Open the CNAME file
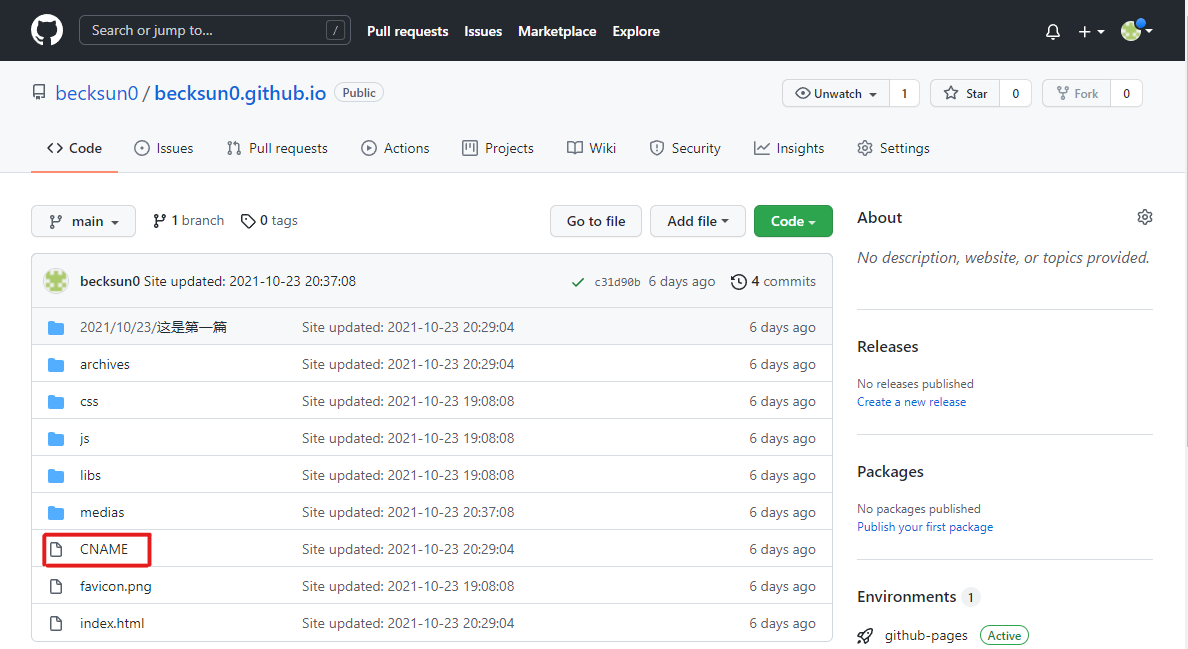Viewport: 1188px width, 649px height. [104, 549]
